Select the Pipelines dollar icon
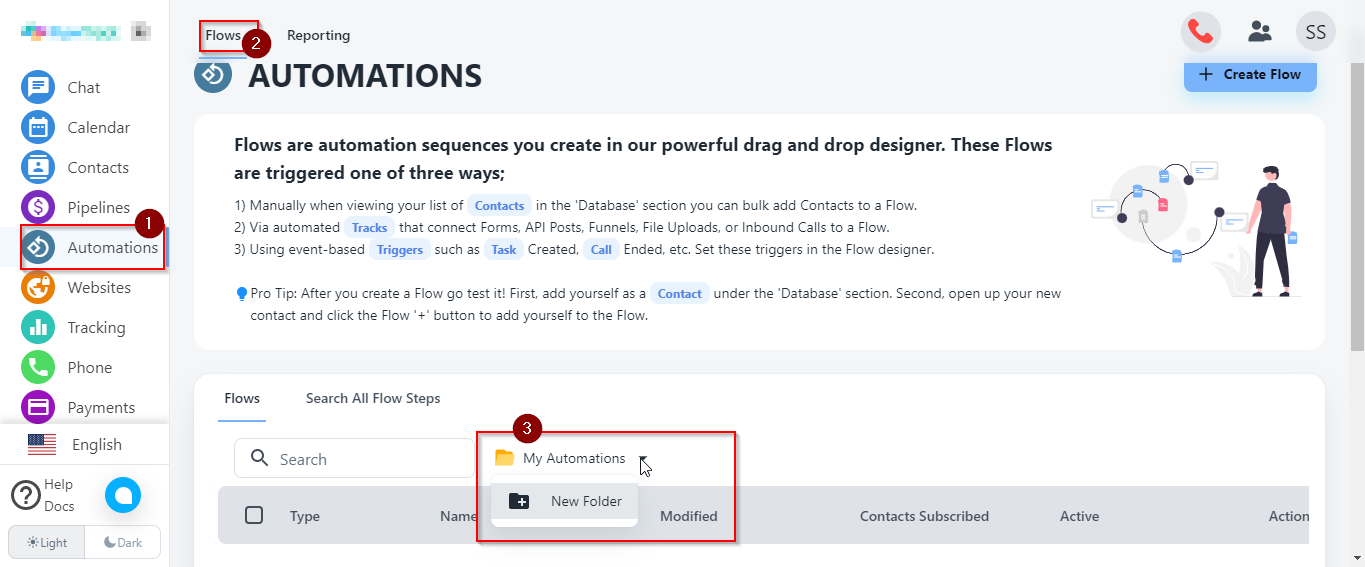Image resolution: width=1365 pixels, height=567 pixels. pos(38,207)
